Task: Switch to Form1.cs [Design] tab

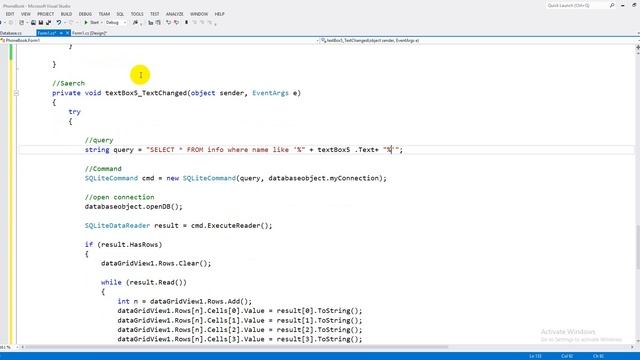Action: 89,33
